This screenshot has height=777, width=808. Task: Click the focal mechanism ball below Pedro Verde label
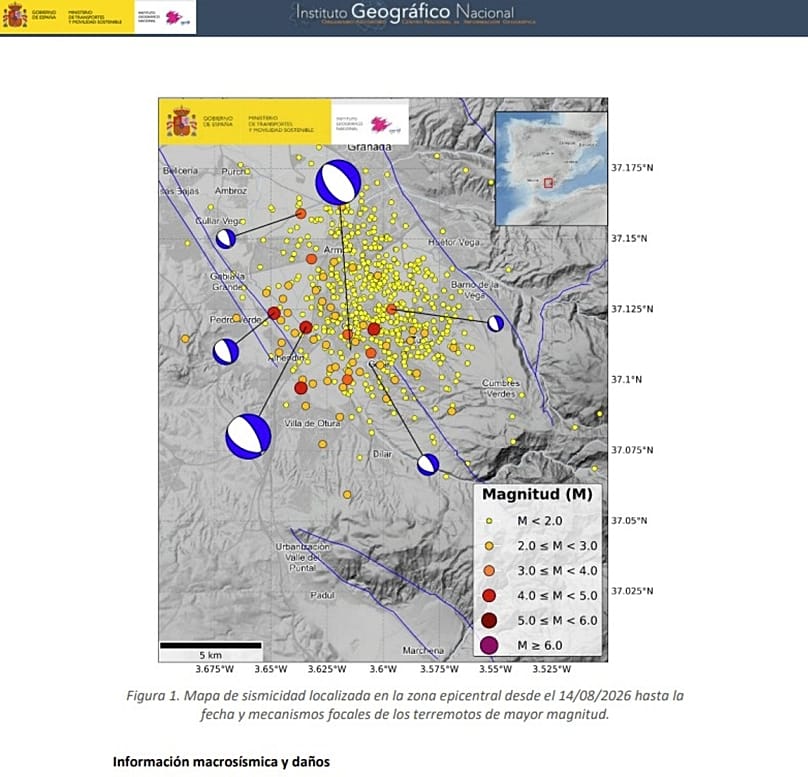[x=226, y=352]
